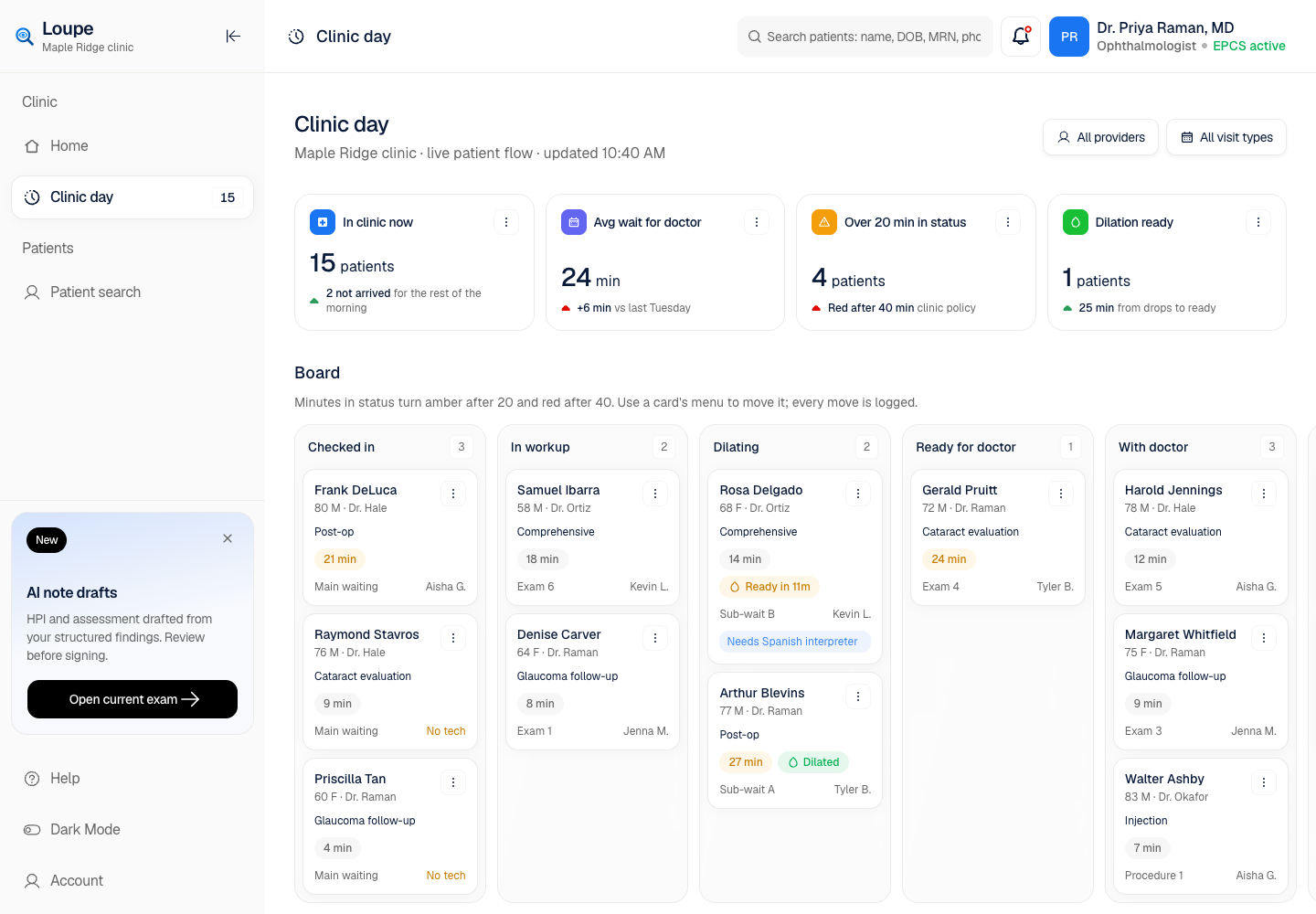Open Harold Jennings's card menu

click(1264, 494)
